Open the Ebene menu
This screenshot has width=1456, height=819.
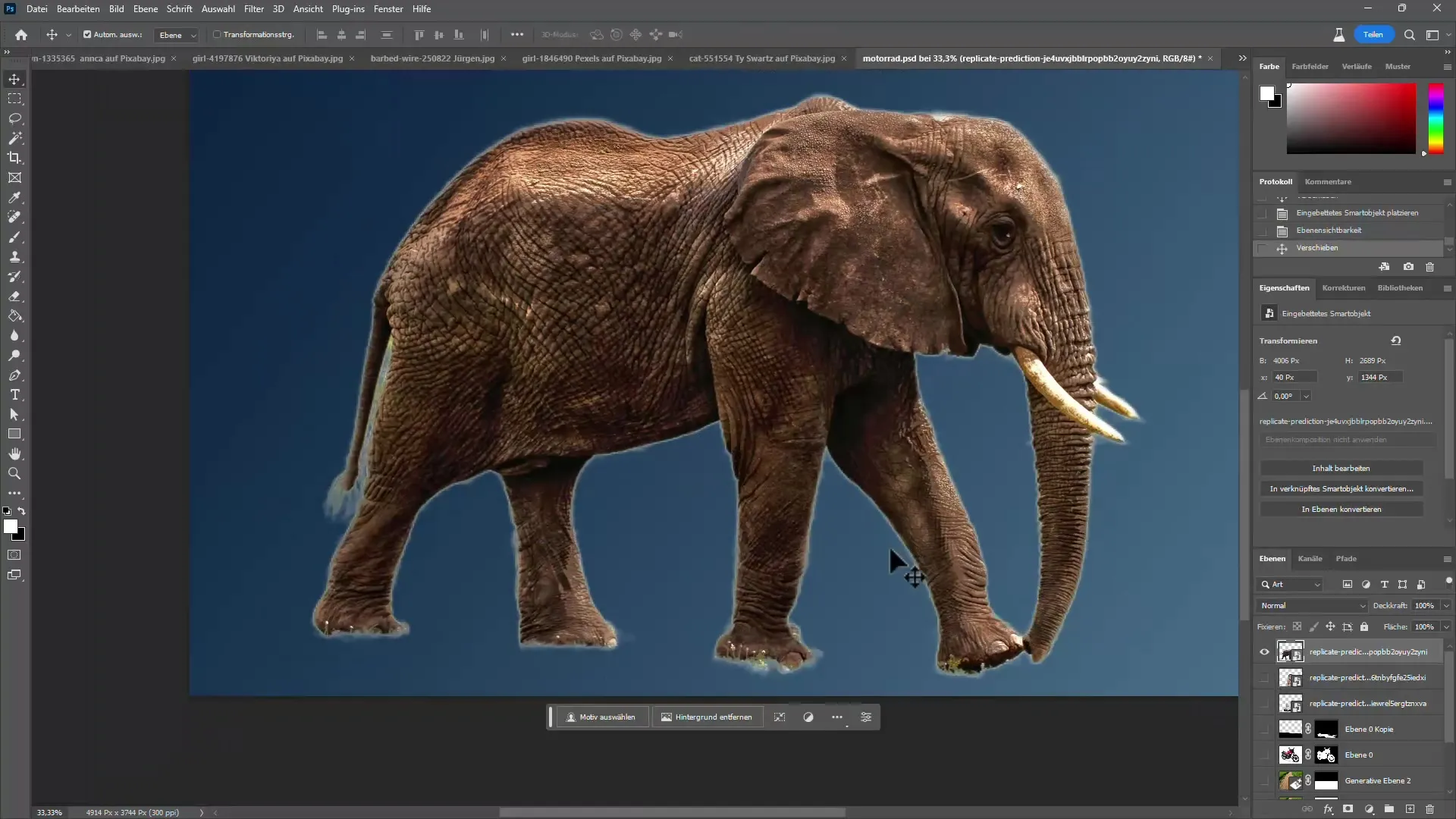[146, 9]
